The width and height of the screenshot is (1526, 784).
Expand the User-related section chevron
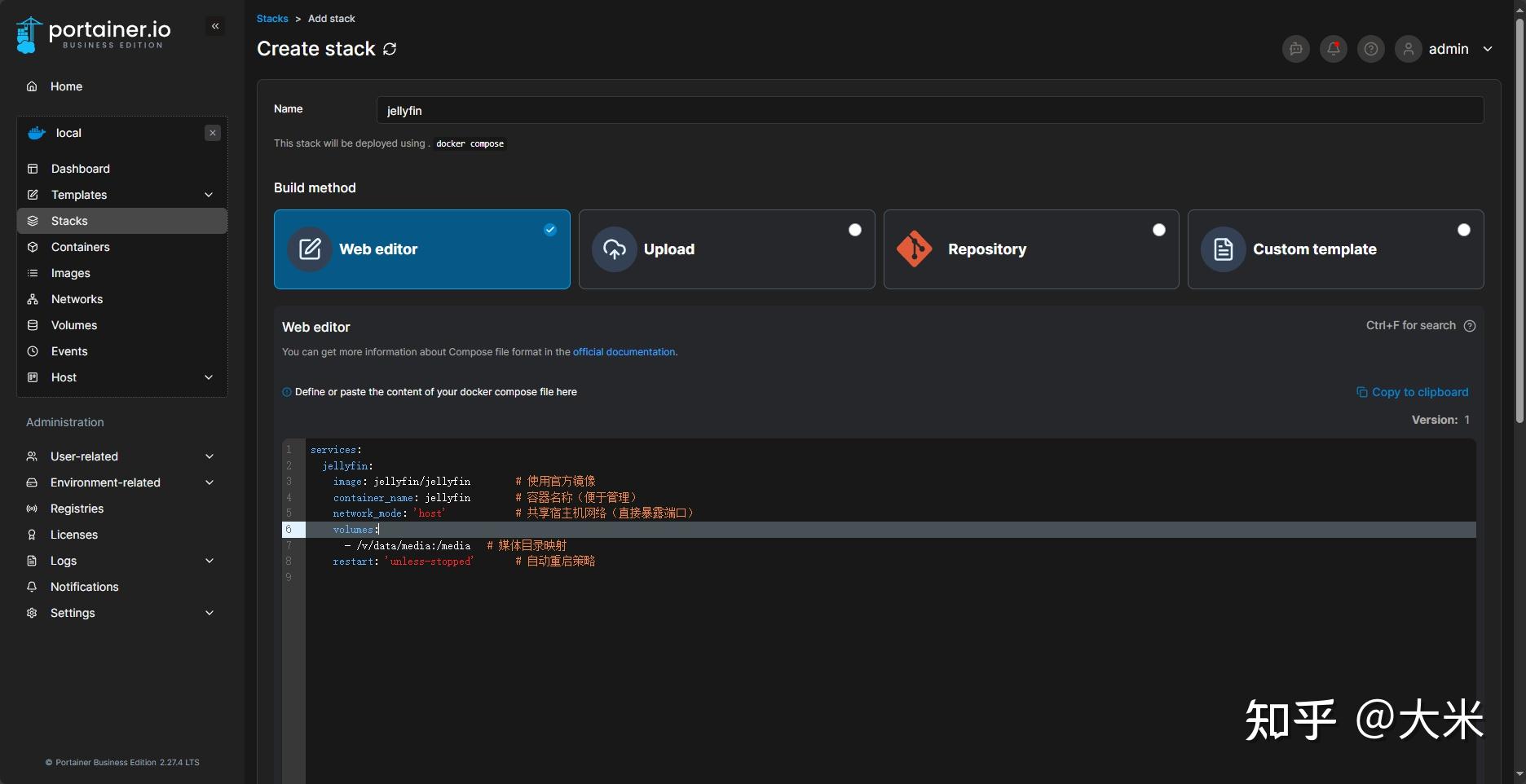[x=209, y=456]
